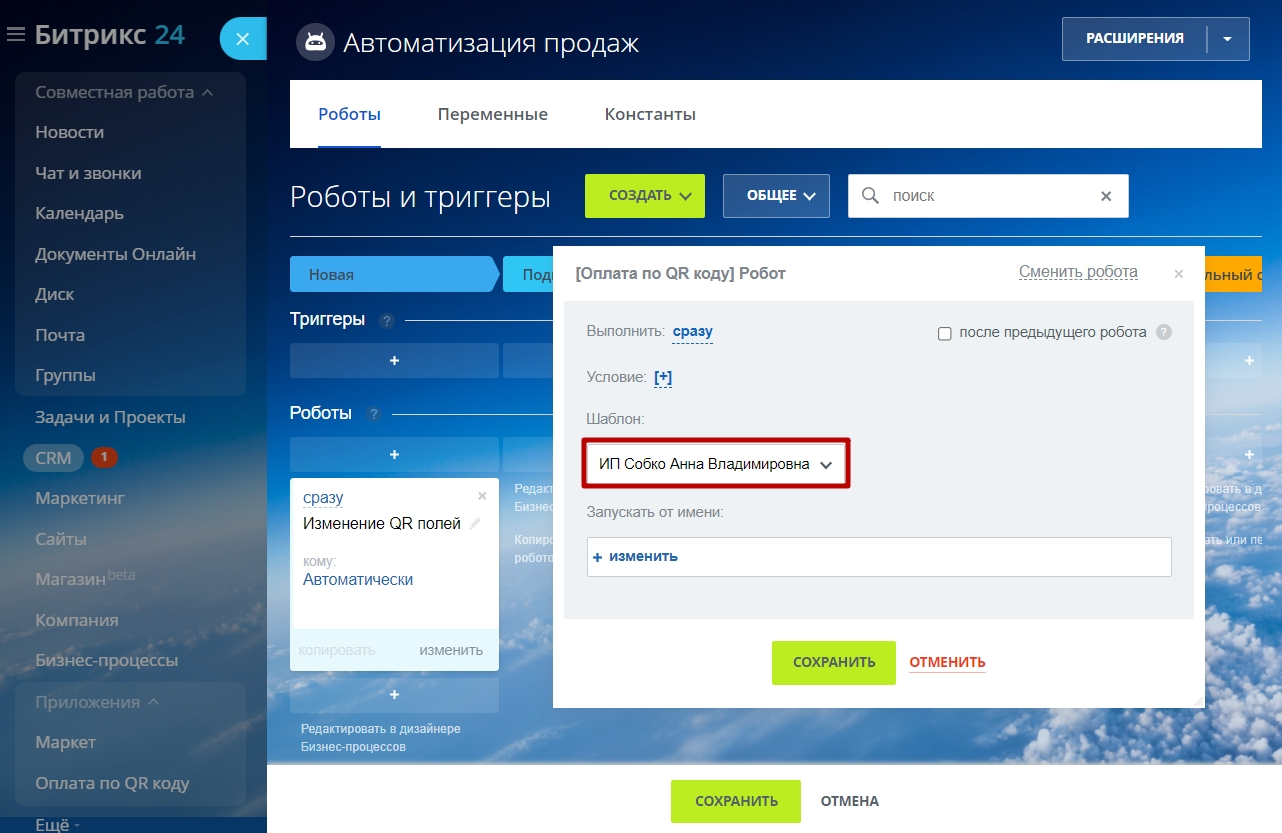
Task: Click the red CRM notification badge
Action: click(x=105, y=458)
